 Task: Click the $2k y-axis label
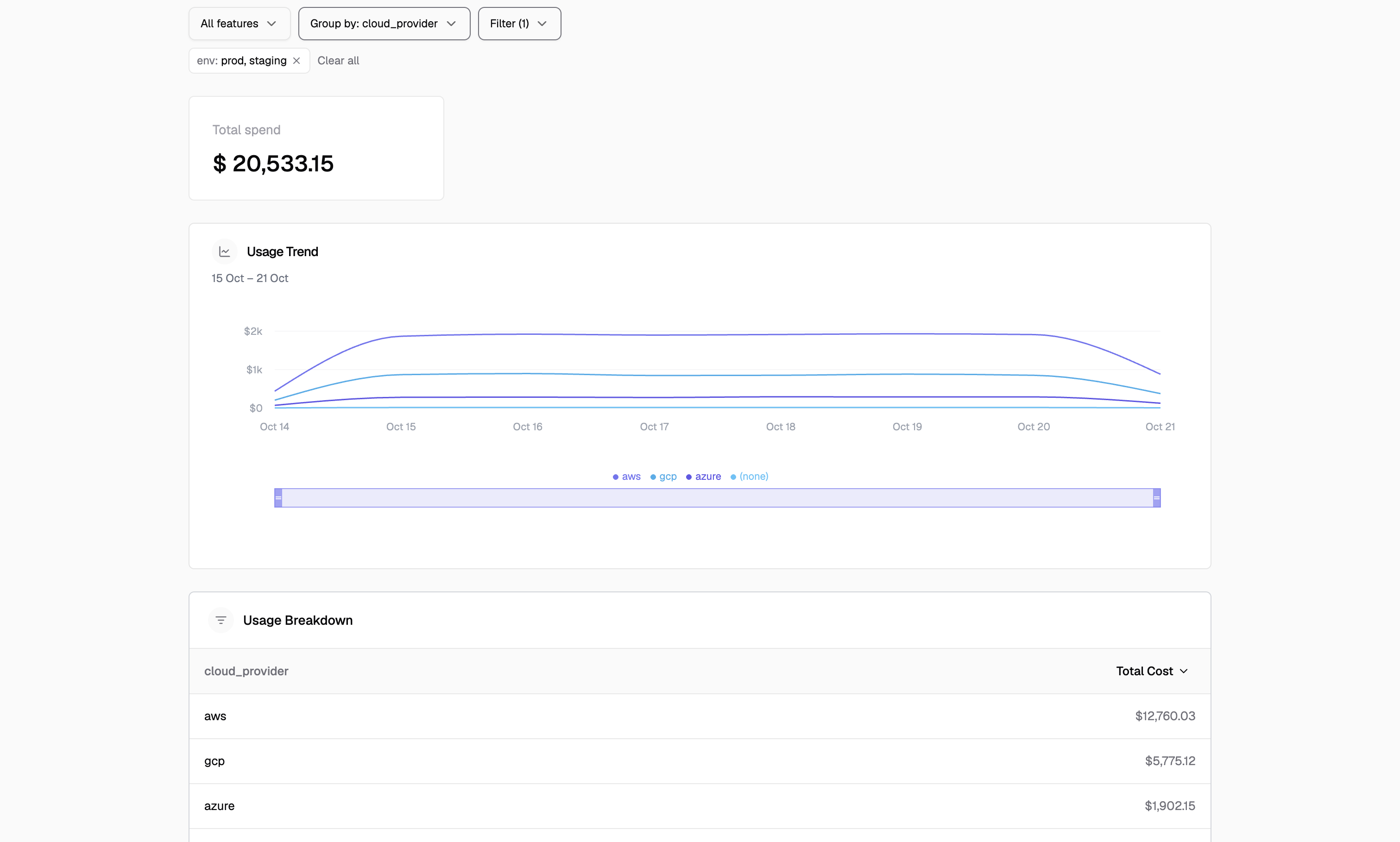[x=253, y=331]
